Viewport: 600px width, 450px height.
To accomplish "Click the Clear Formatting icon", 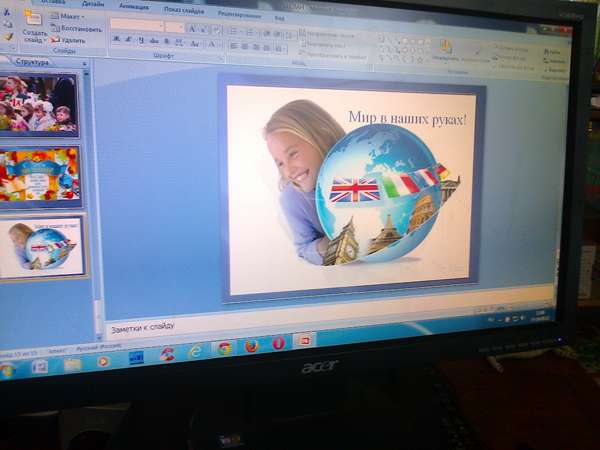I will coord(217,30).
